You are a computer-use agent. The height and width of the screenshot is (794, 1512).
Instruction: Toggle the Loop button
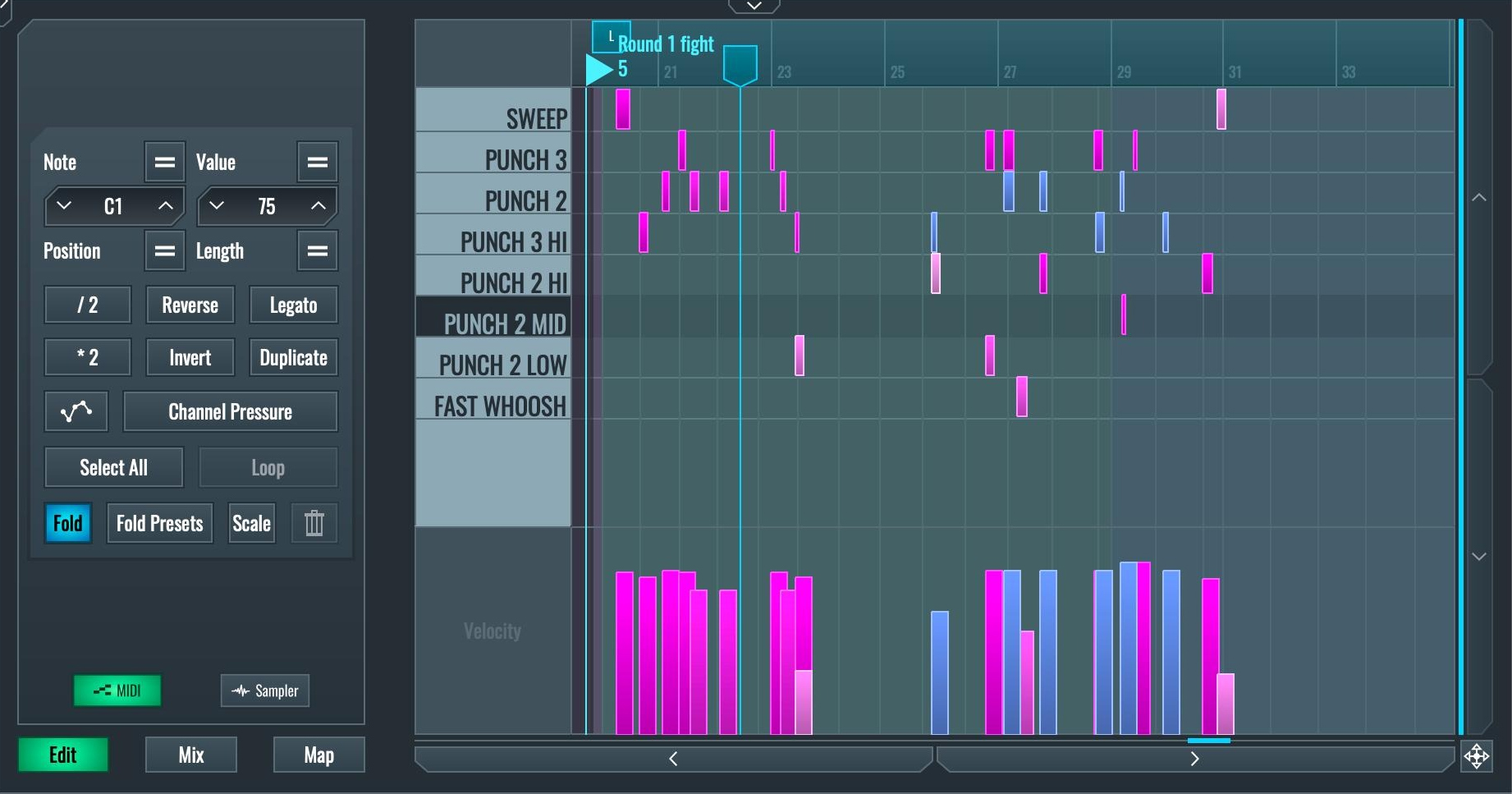268,467
